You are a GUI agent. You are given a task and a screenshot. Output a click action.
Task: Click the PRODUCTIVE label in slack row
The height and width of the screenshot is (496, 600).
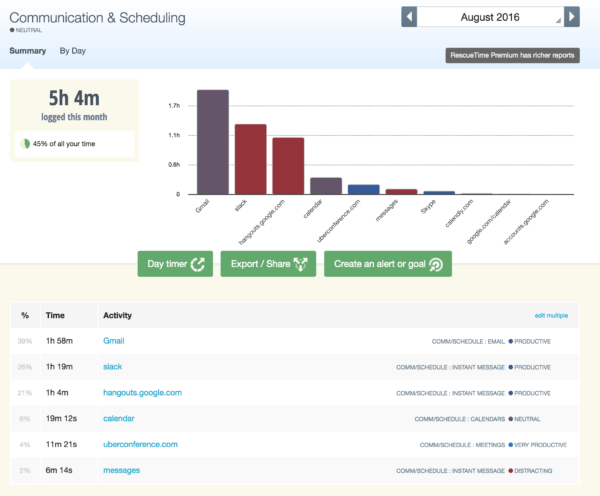point(532,367)
